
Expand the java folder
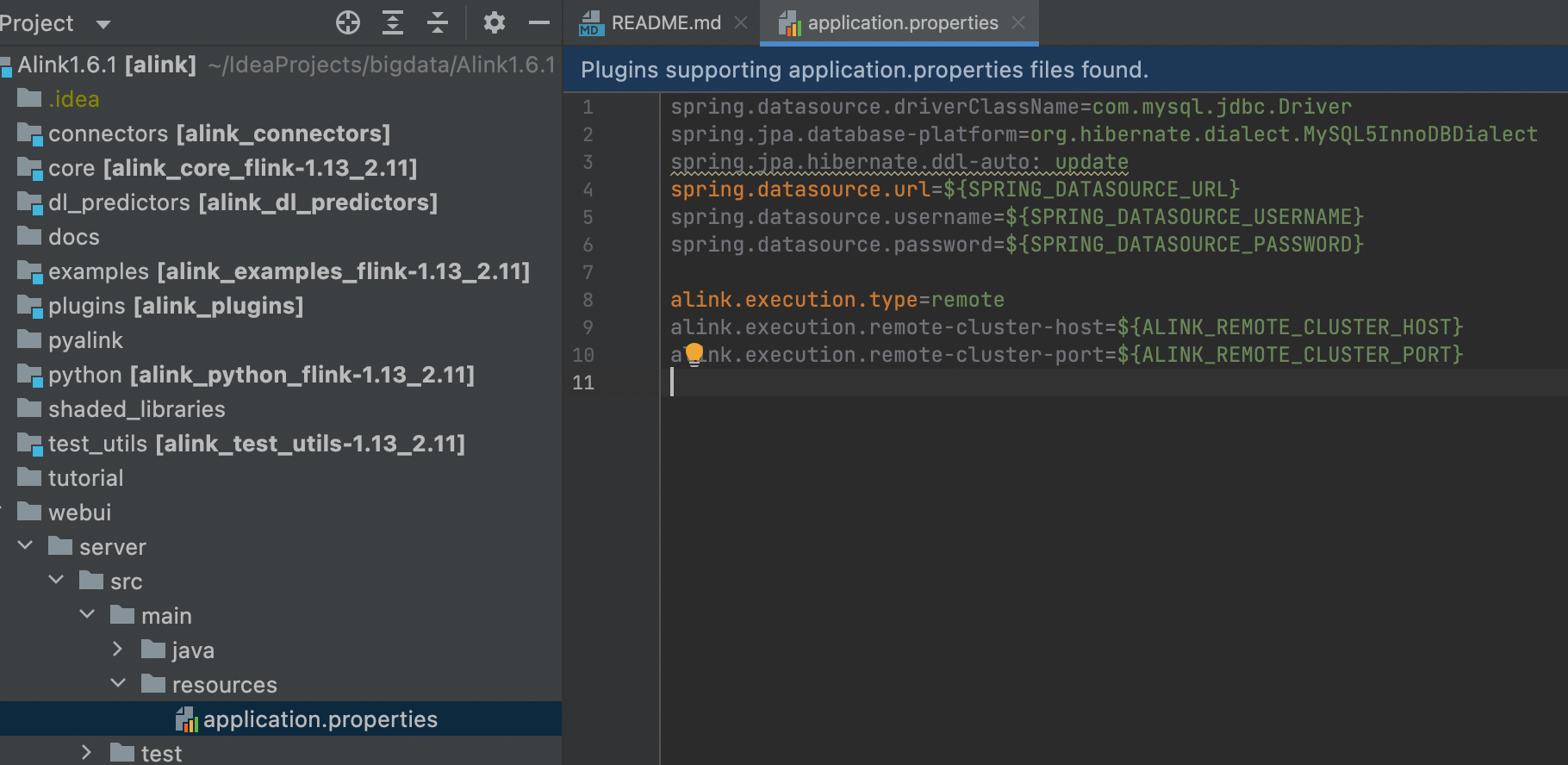118,649
